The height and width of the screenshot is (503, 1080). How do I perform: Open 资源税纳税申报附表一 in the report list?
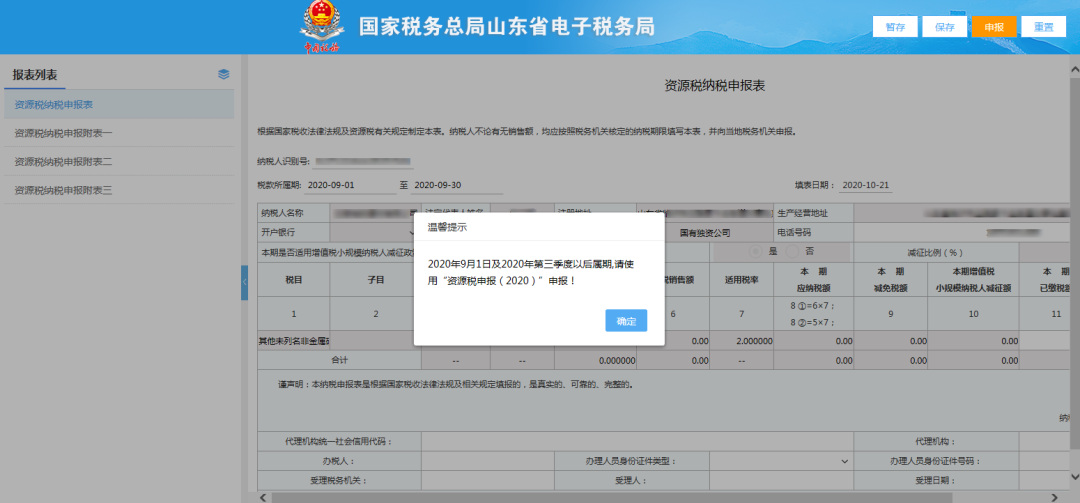pos(118,133)
